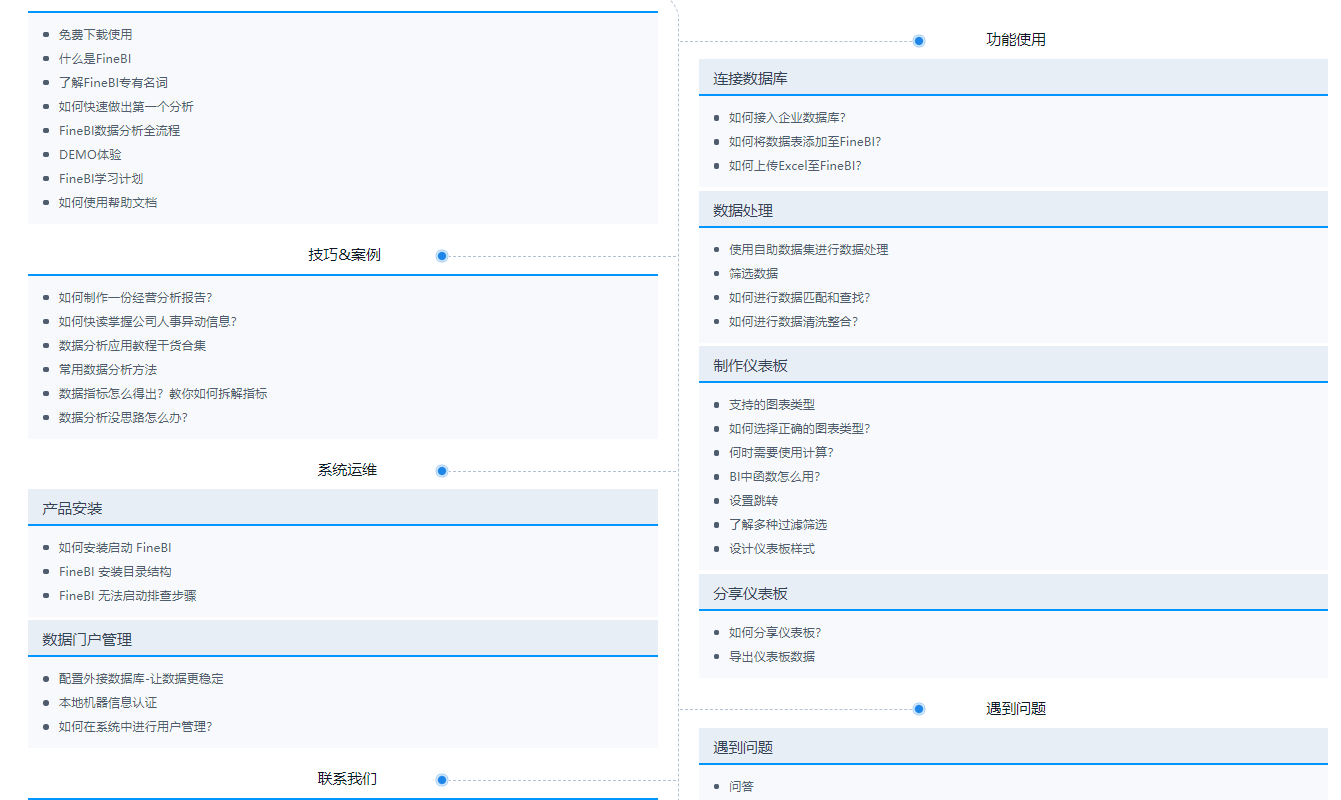Select the 连接数据库 category header
The image size is (1341, 800).
1014,78
